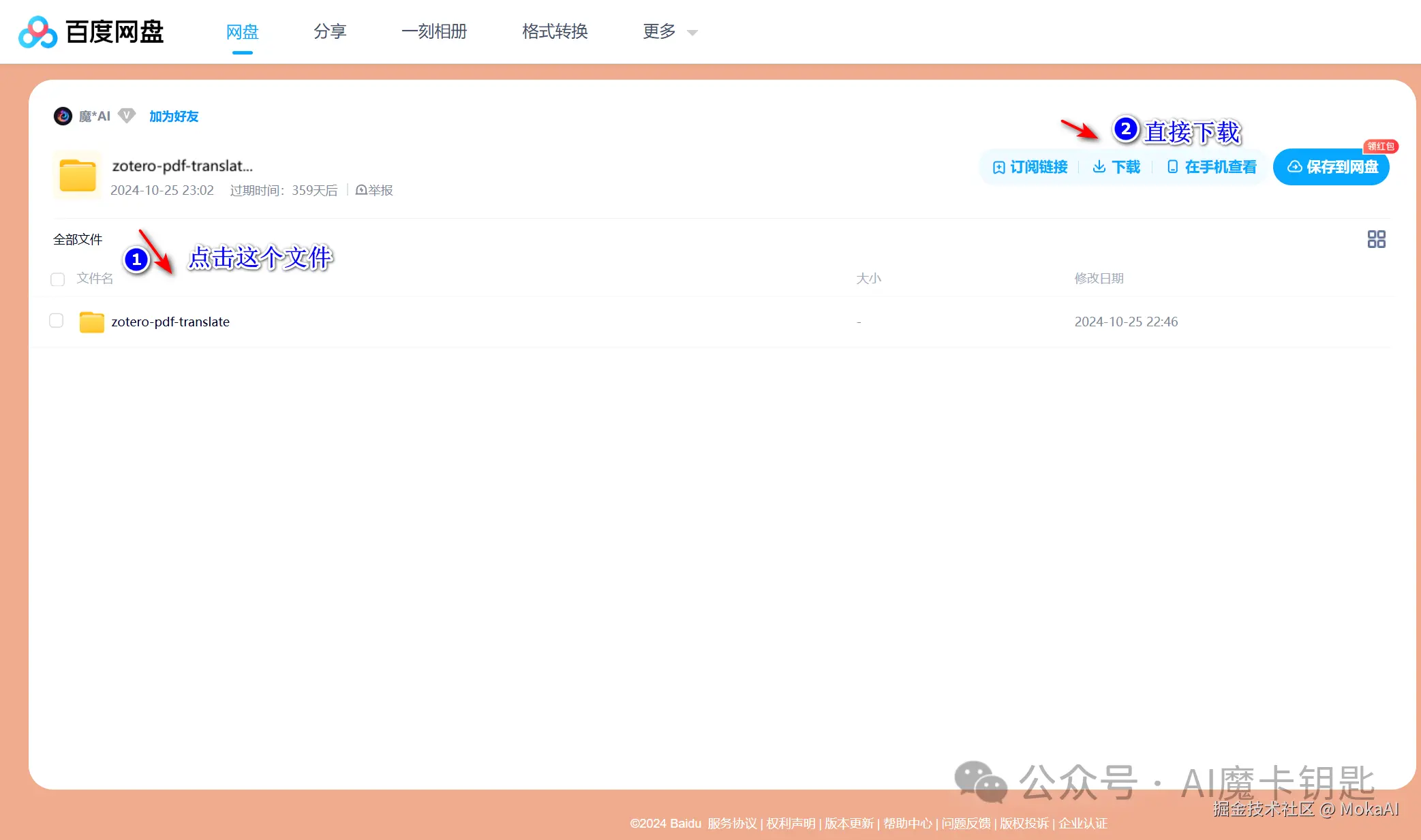Switch to grid view layout

click(1376, 239)
